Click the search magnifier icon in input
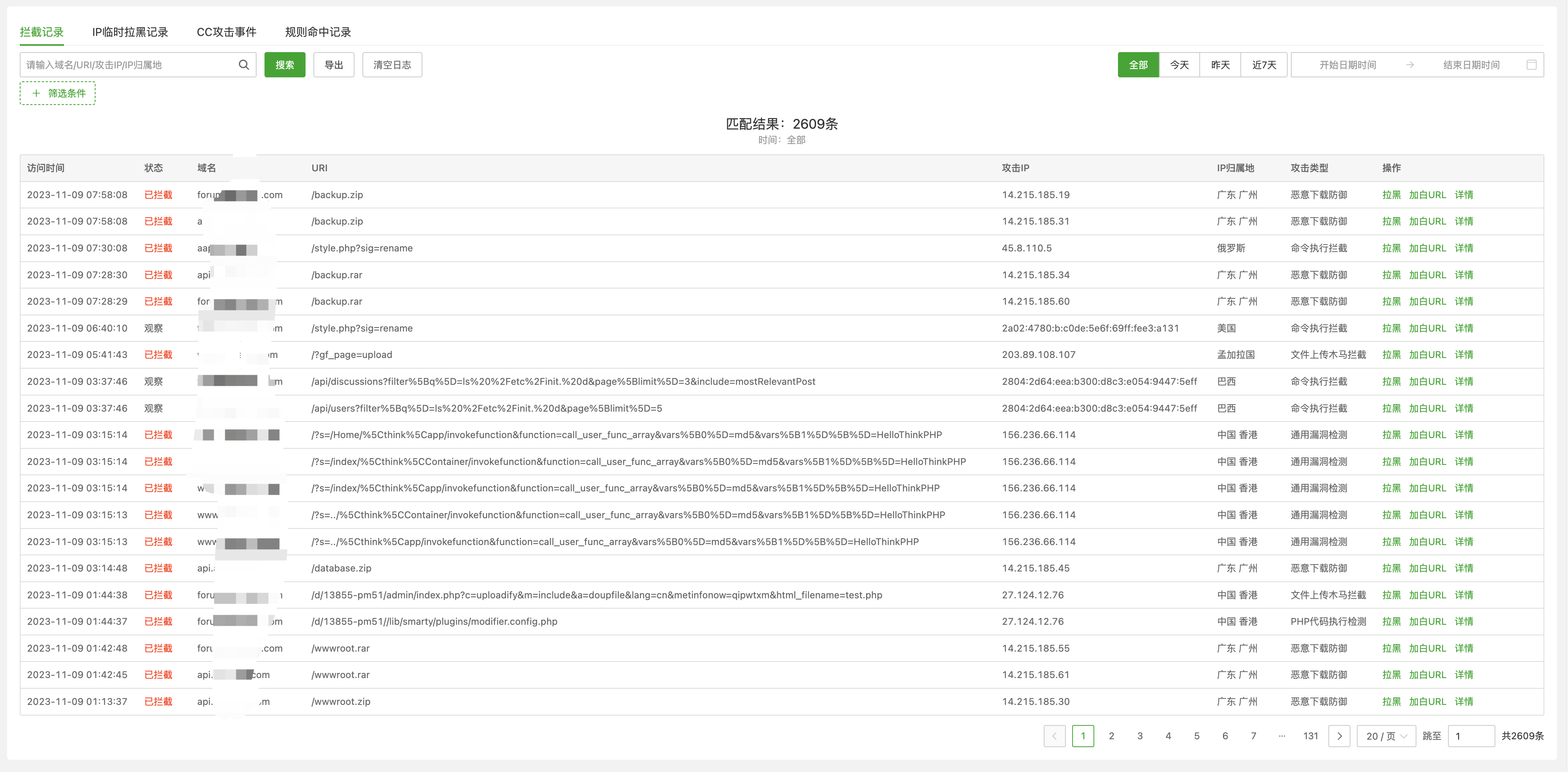Viewport: 1568px width, 772px height. click(x=244, y=65)
